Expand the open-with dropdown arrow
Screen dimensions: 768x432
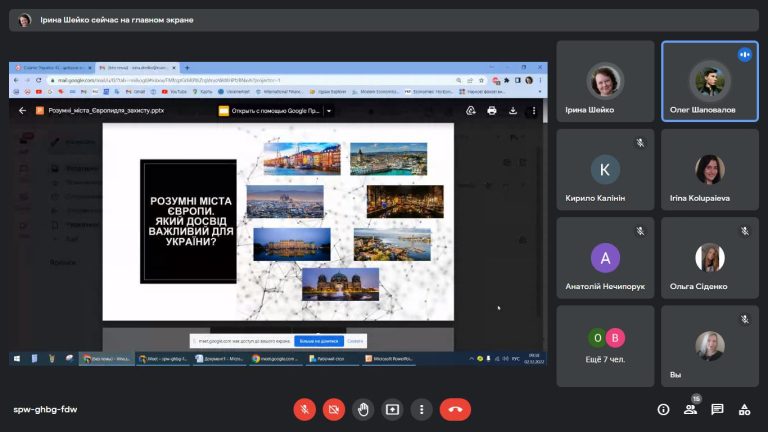pos(329,111)
